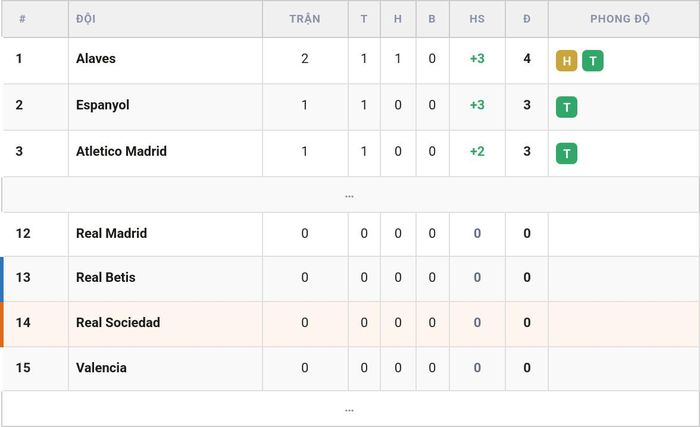Open the Real Betis team link
Viewport: 700px width, 427px height.
[106, 277]
